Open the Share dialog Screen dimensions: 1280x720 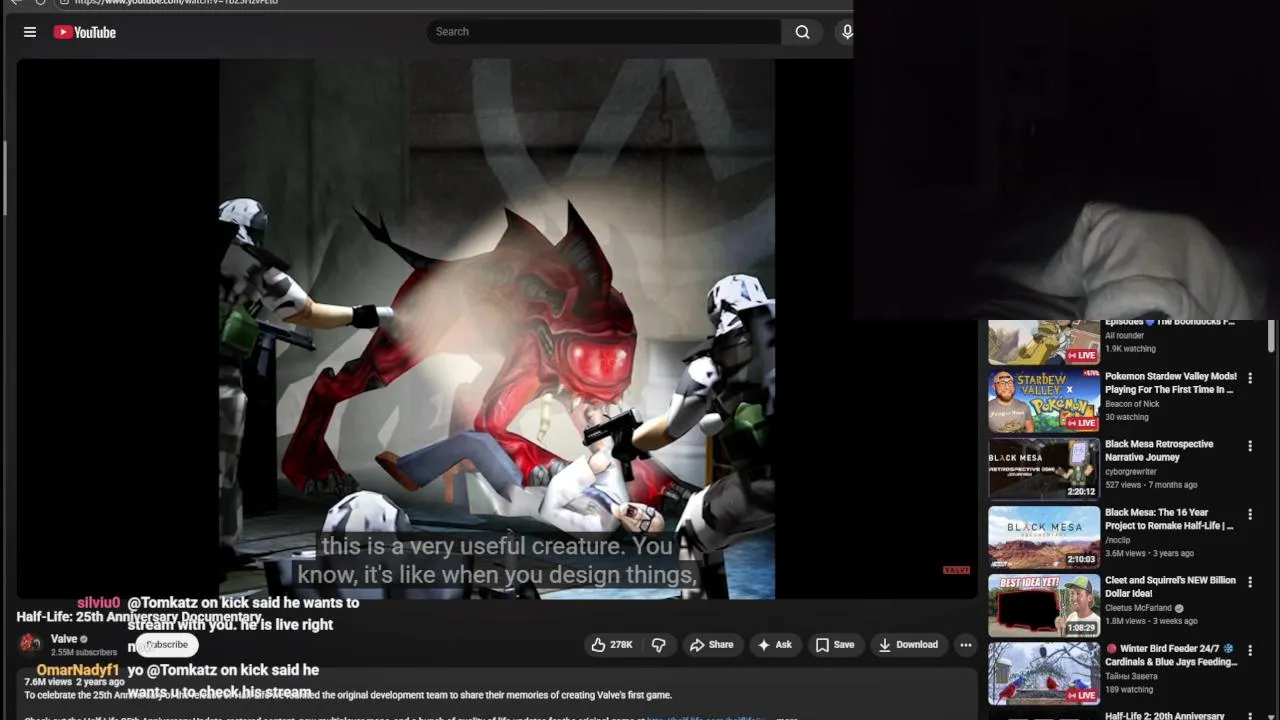click(x=712, y=645)
